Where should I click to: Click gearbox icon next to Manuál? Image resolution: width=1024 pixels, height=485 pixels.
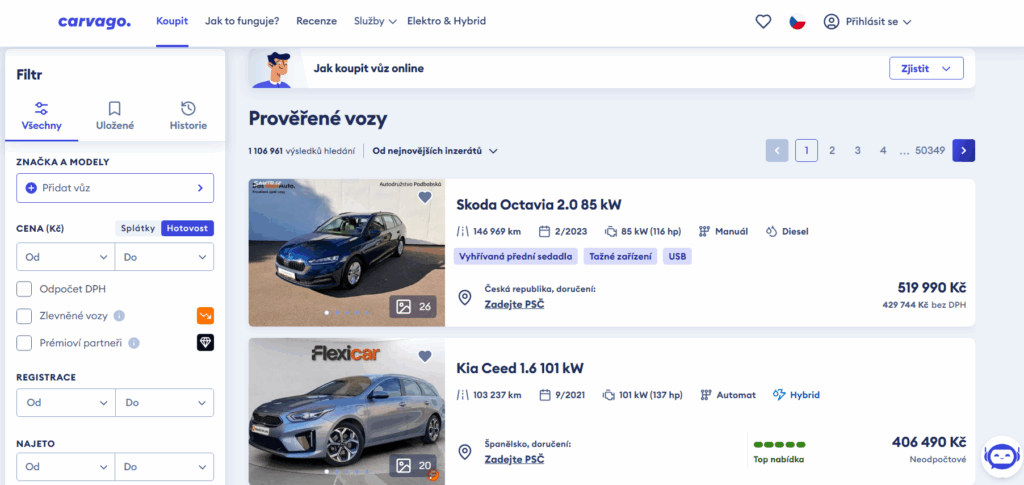pos(704,231)
